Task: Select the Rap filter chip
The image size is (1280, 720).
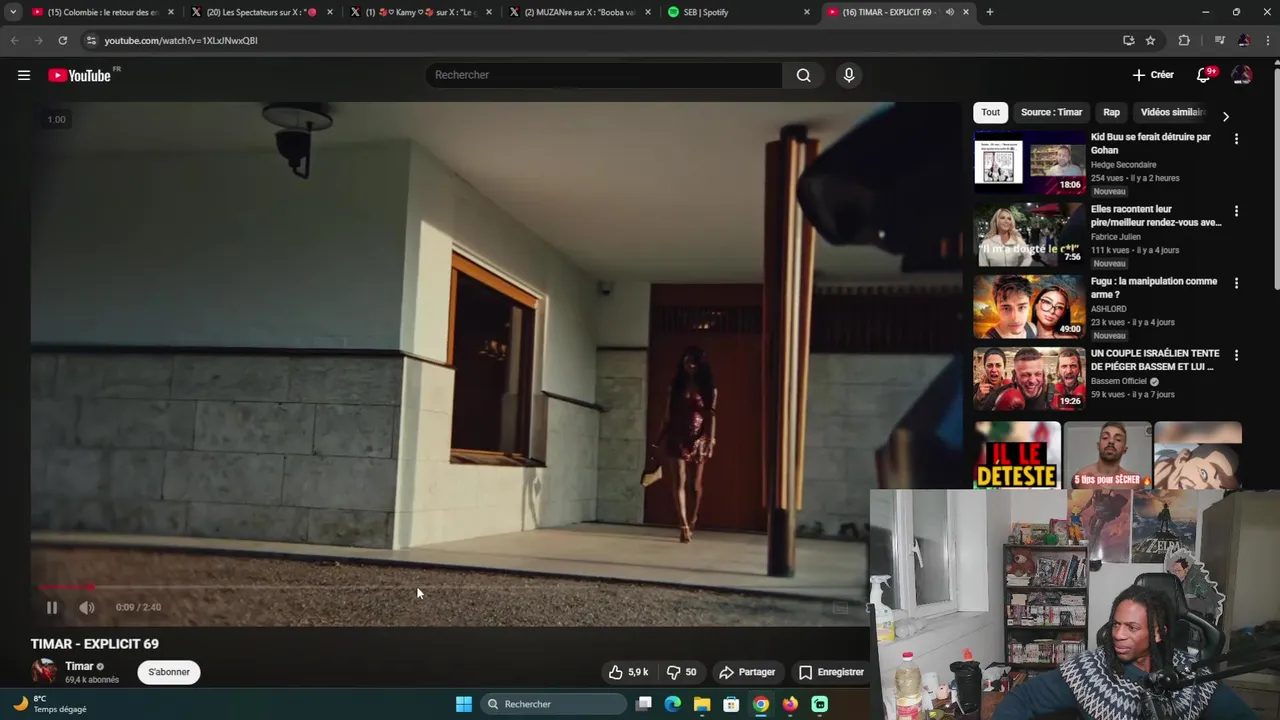Action: coord(1111,112)
